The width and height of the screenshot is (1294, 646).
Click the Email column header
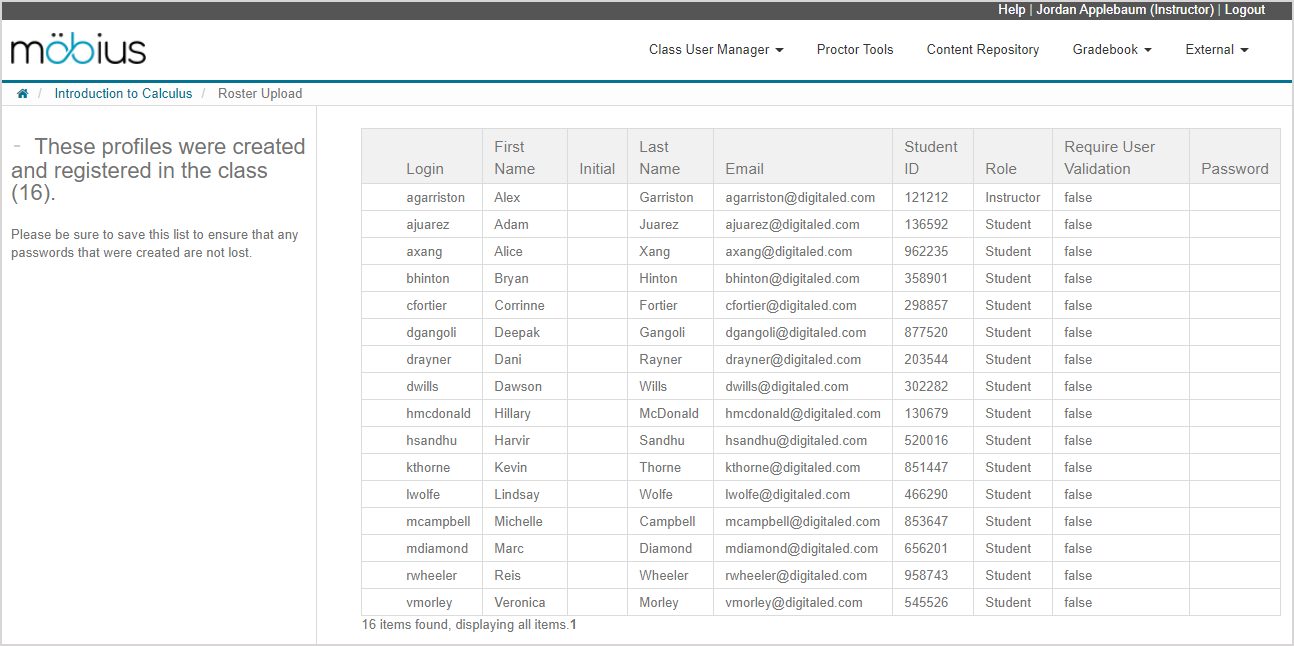coord(744,169)
